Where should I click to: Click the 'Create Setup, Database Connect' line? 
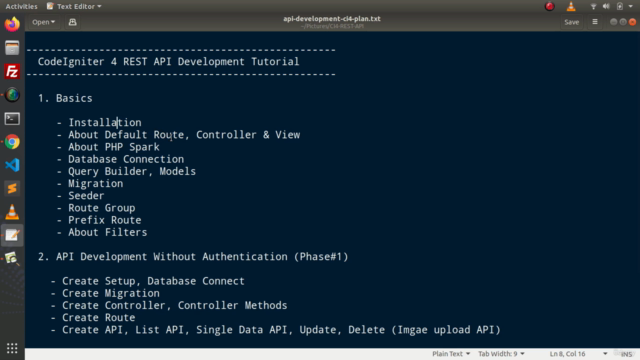pos(153,281)
